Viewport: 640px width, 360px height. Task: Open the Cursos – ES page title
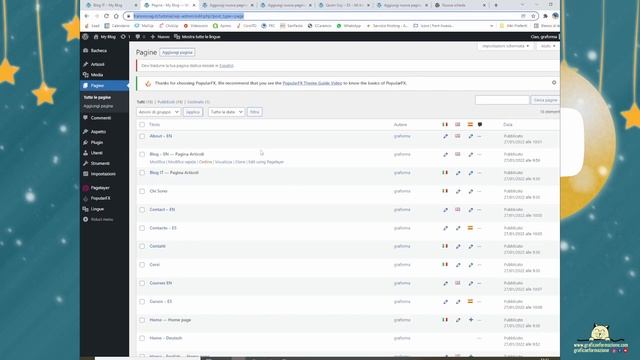tap(160, 302)
